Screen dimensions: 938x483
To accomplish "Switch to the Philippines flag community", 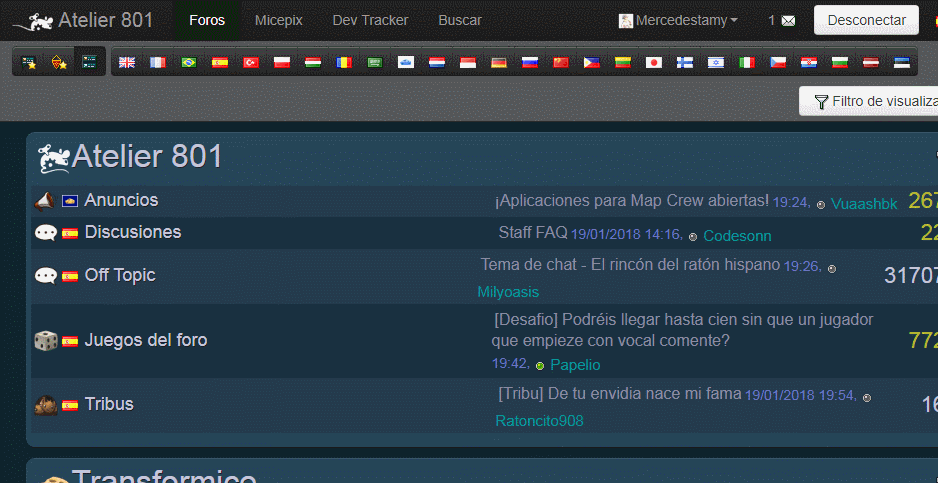I will [592, 62].
